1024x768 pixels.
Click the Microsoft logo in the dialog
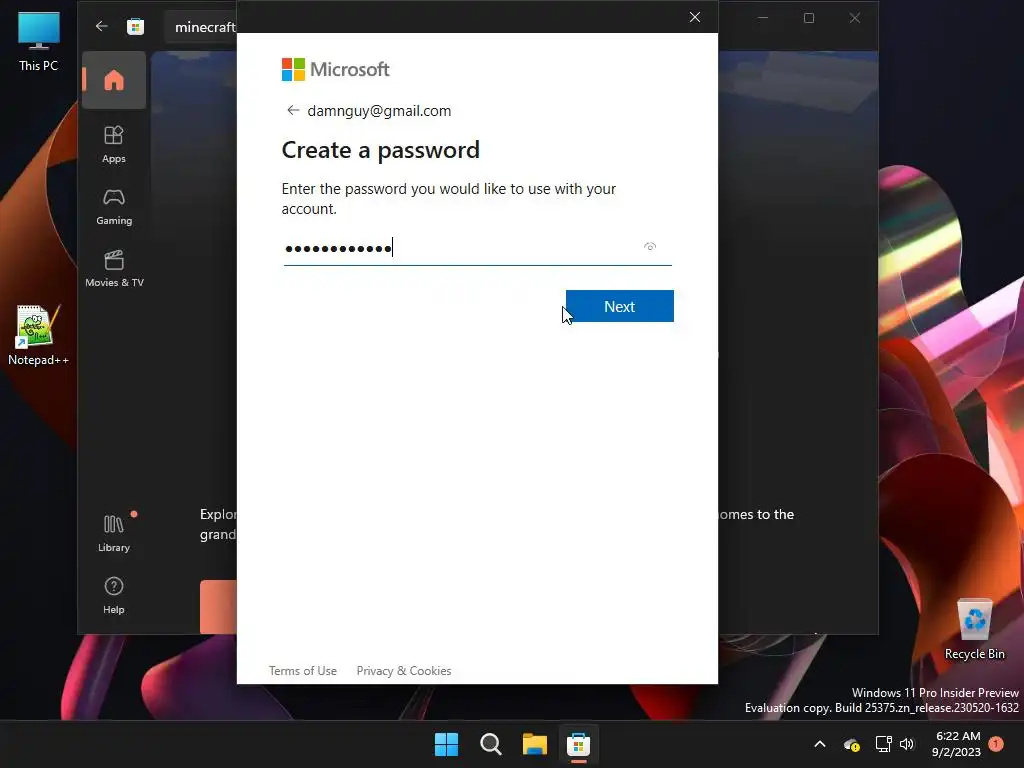coord(336,69)
